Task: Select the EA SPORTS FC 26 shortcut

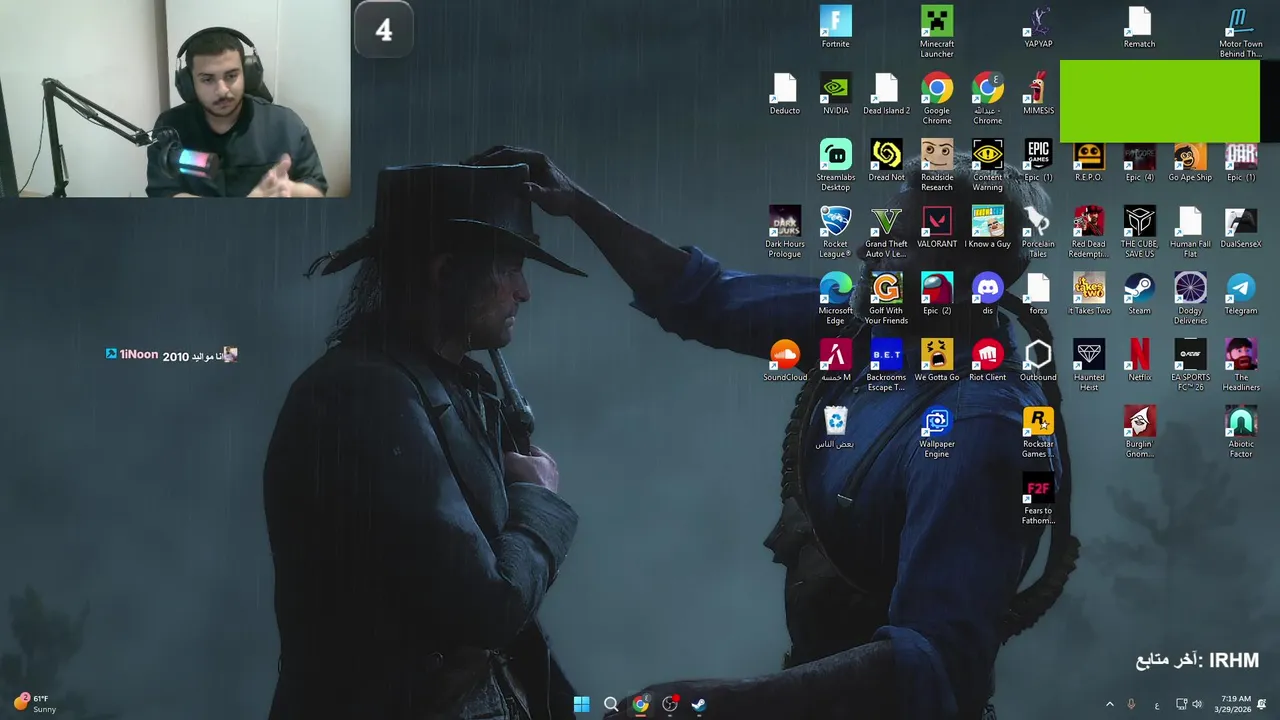Action: (1190, 366)
